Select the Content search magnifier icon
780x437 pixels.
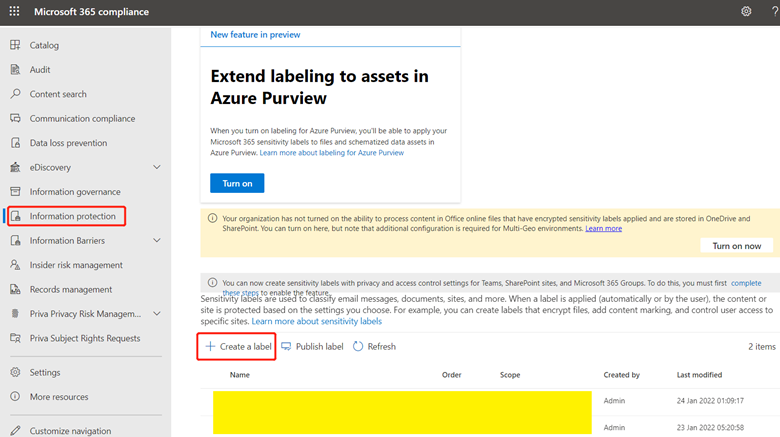click(15, 94)
